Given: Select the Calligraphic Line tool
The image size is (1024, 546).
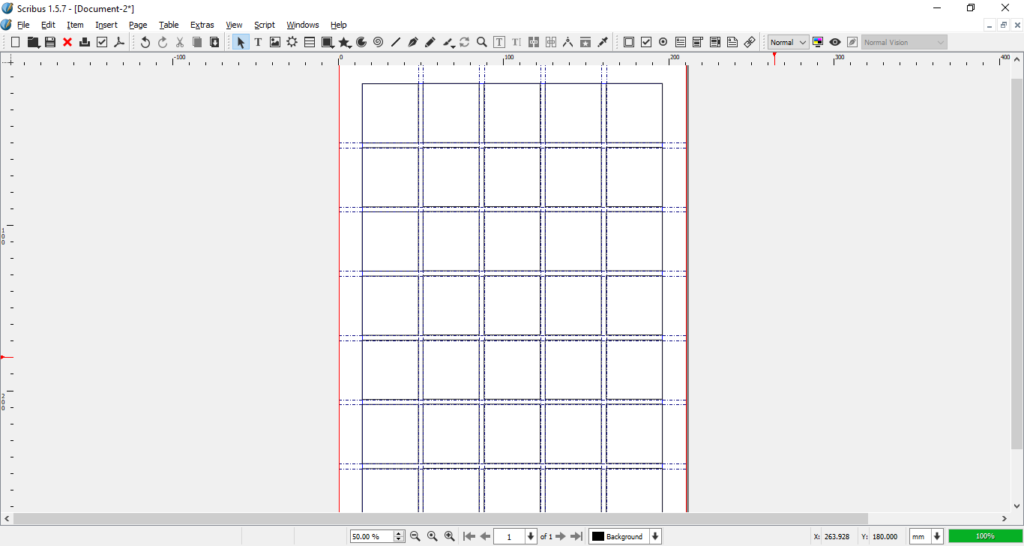Looking at the screenshot, I should pos(448,42).
